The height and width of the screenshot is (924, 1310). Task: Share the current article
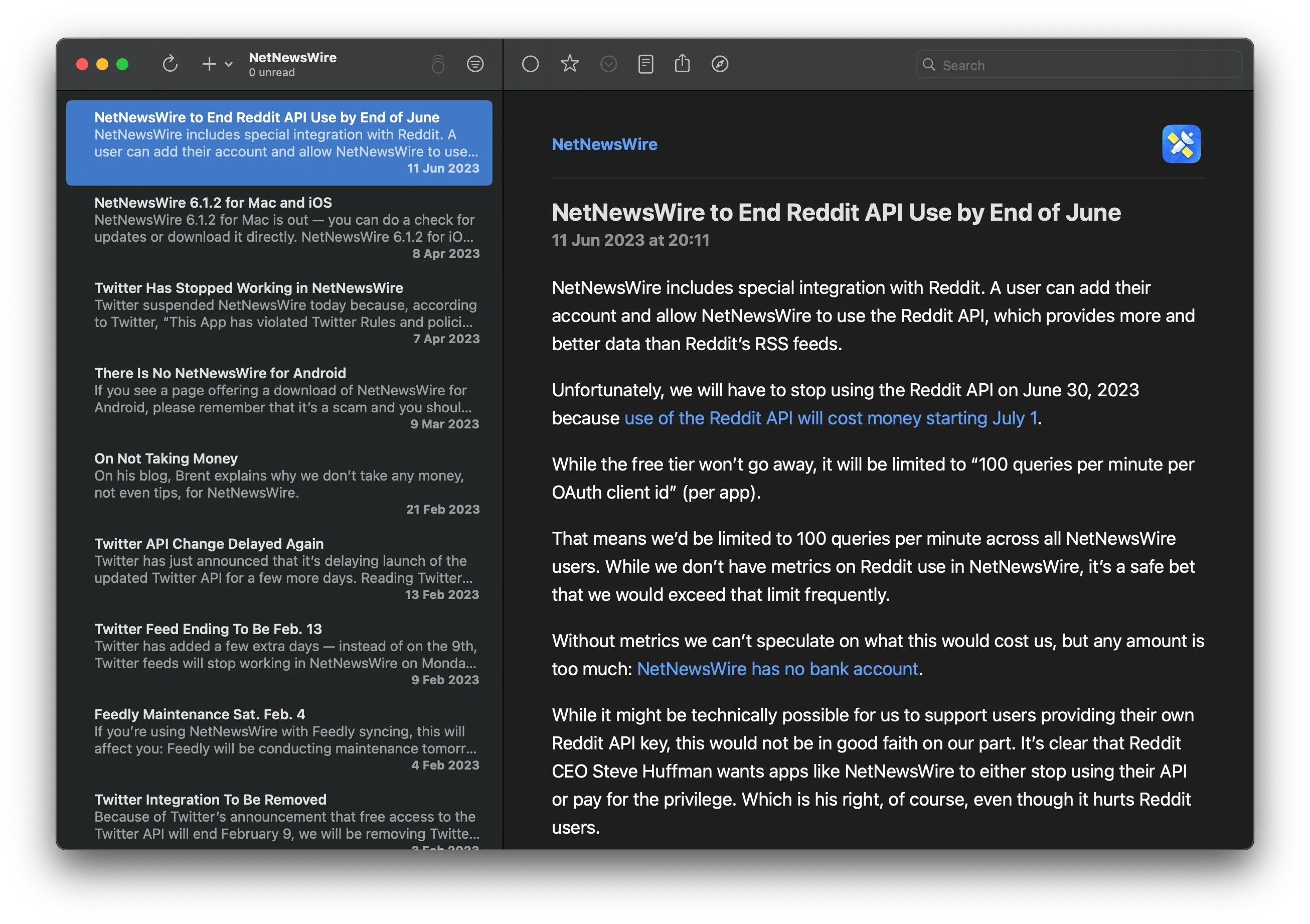(683, 64)
